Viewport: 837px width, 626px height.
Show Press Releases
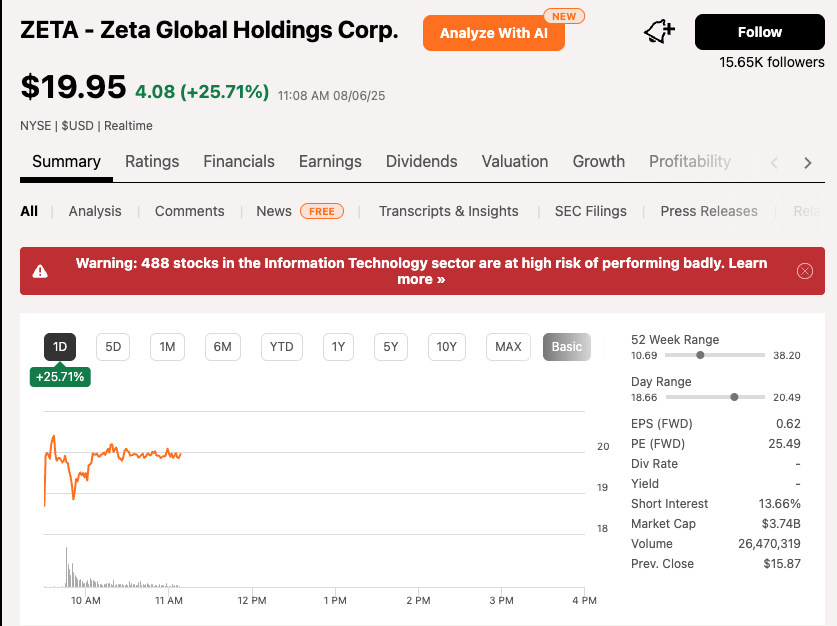pos(709,211)
